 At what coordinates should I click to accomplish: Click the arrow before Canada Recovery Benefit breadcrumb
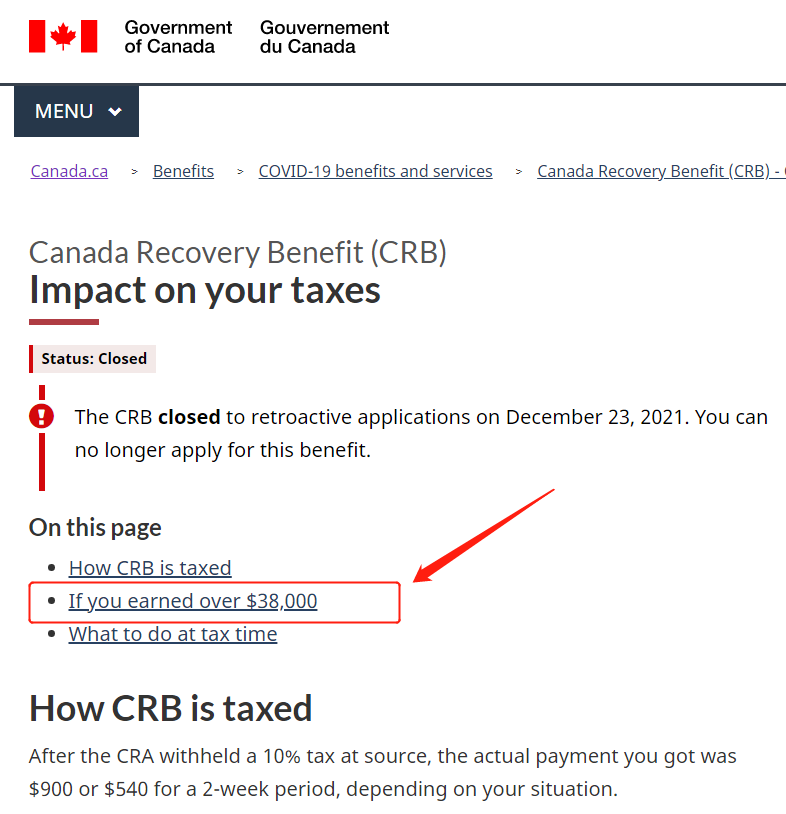[x=519, y=171]
